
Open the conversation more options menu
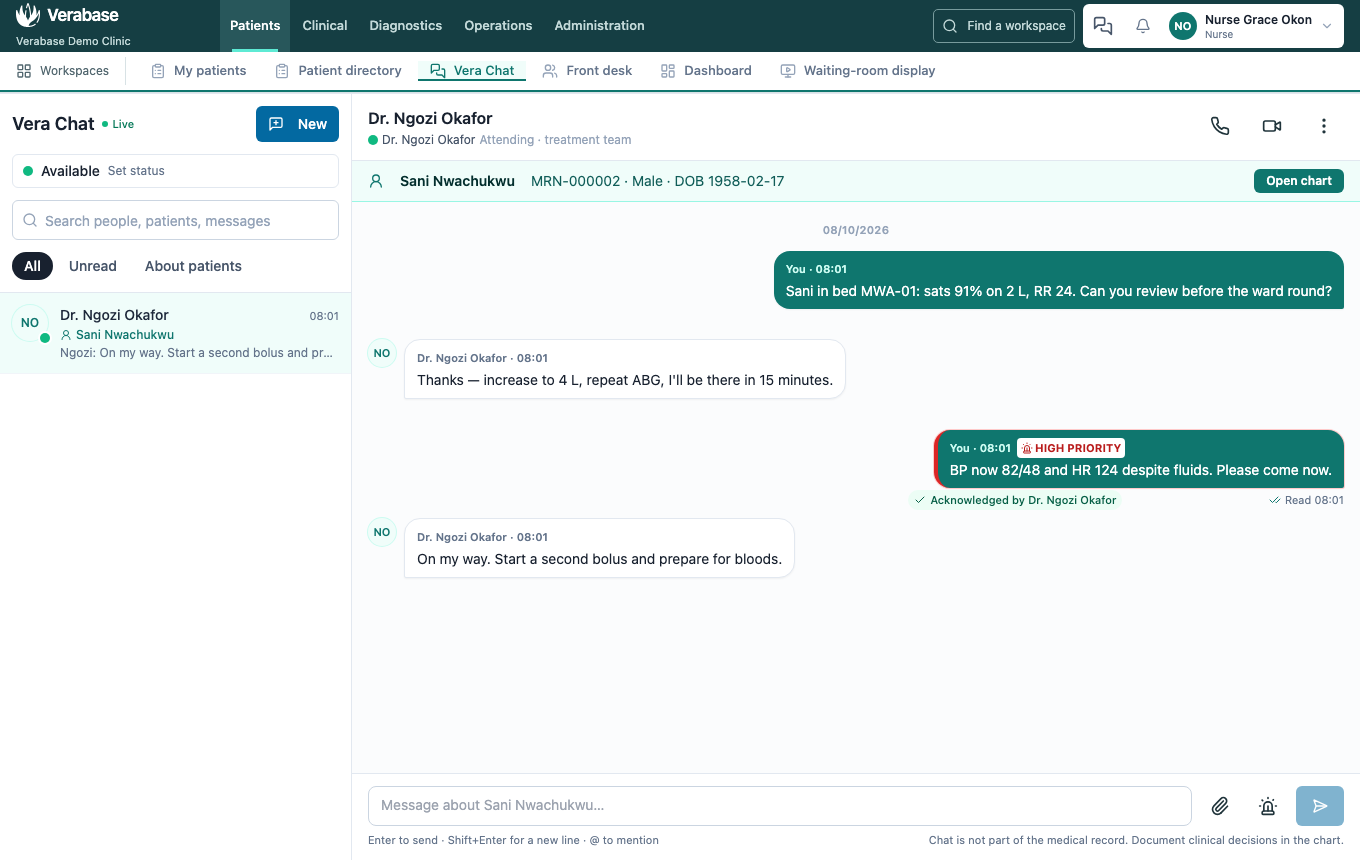[1324, 126]
